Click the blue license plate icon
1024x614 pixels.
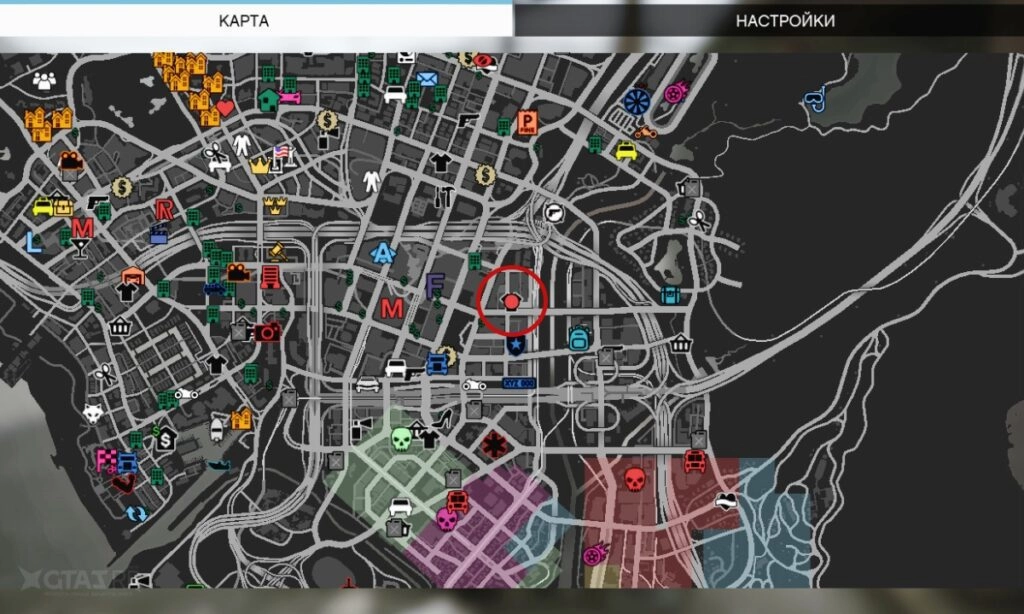(x=518, y=383)
